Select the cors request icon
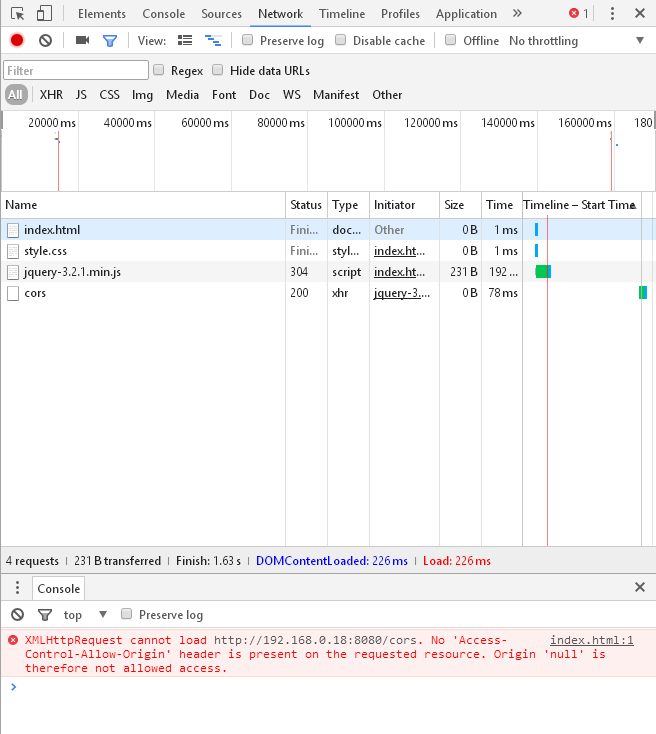The image size is (656, 734). coord(13,294)
